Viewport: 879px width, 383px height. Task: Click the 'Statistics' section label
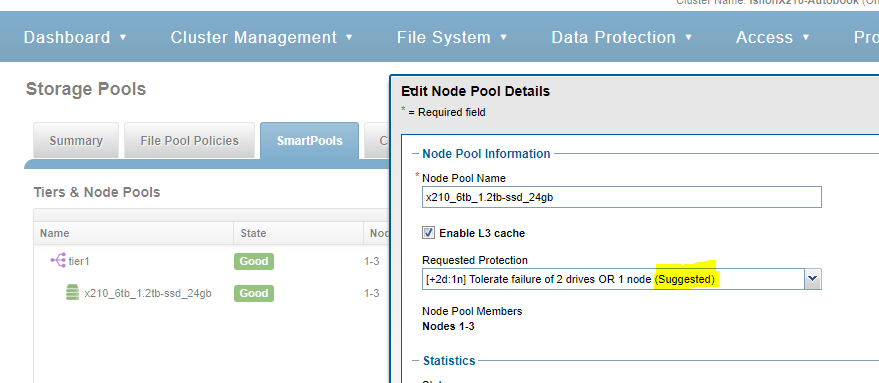pos(449,361)
